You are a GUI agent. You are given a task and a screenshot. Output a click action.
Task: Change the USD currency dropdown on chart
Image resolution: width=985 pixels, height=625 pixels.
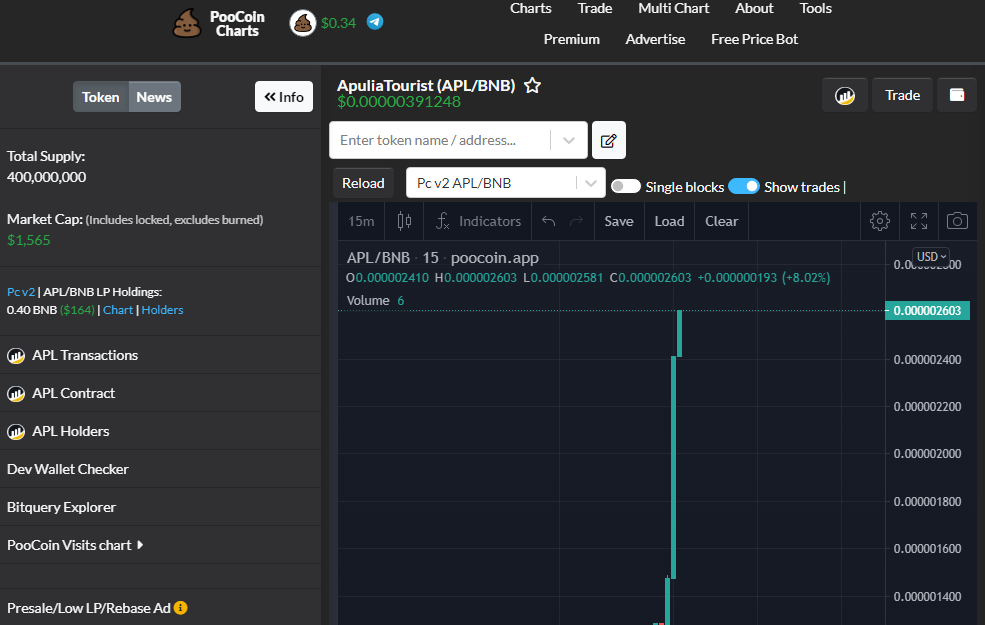click(x=931, y=256)
